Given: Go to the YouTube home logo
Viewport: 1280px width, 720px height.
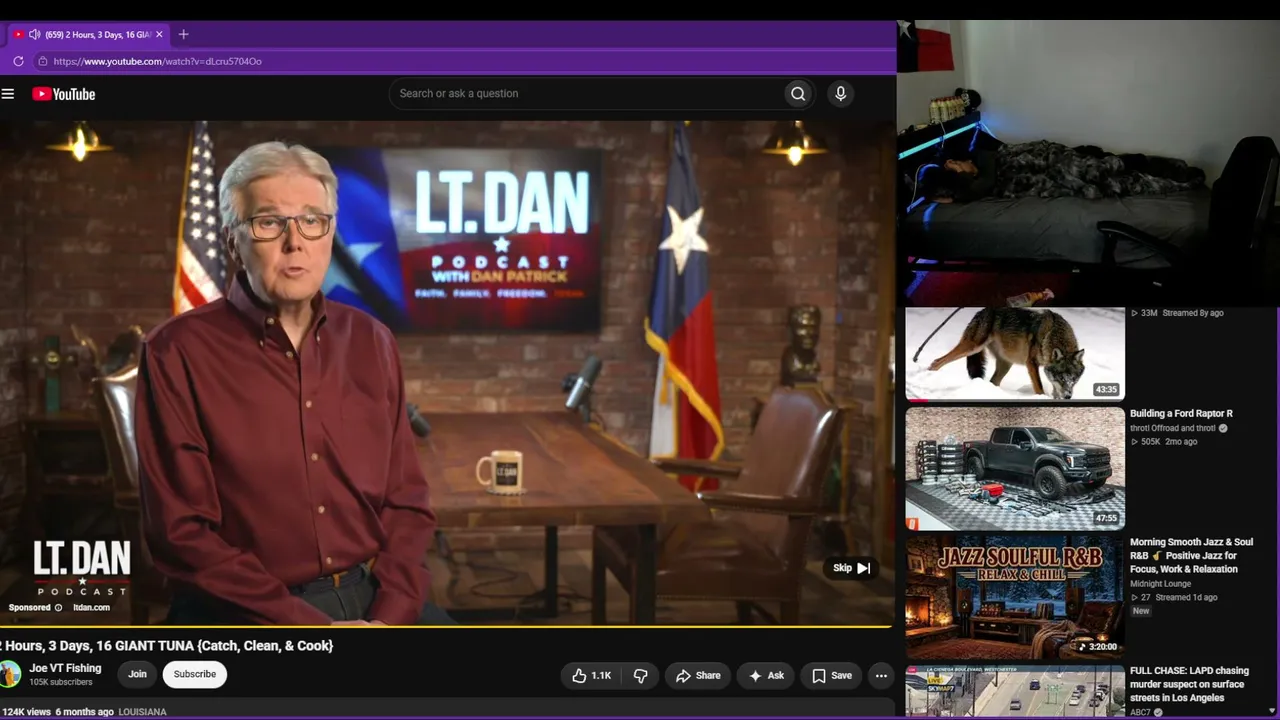Looking at the screenshot, I should (63, 94).
